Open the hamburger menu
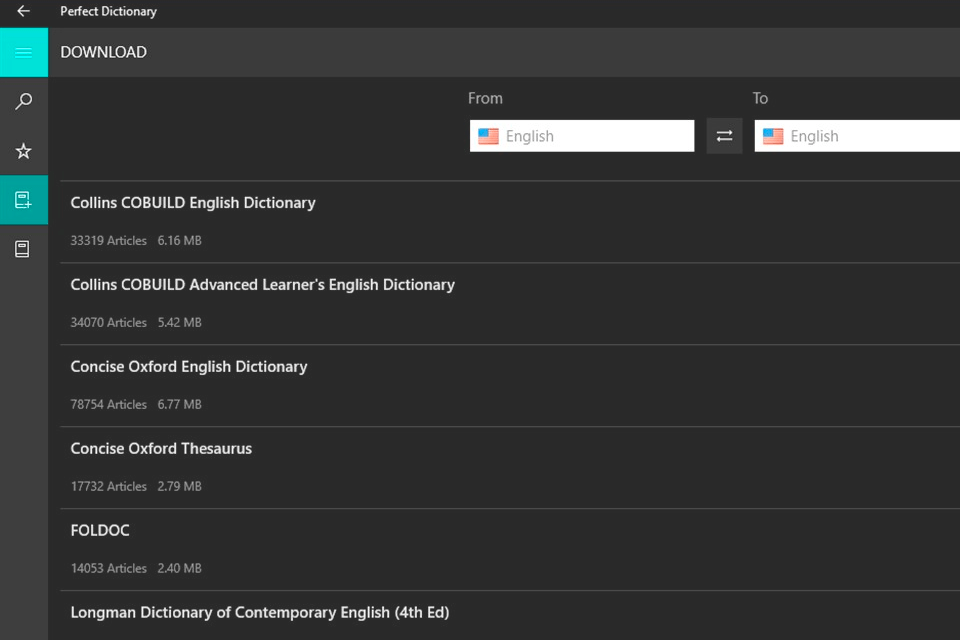 pos(24,52)
